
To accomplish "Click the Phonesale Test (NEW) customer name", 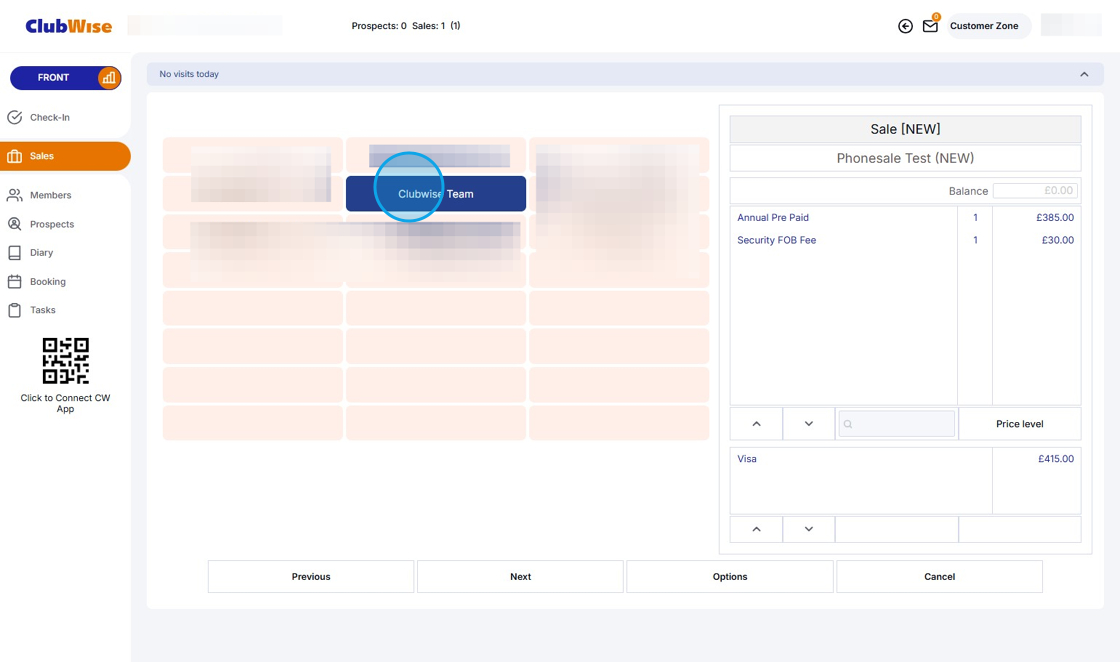I will 905,159.
